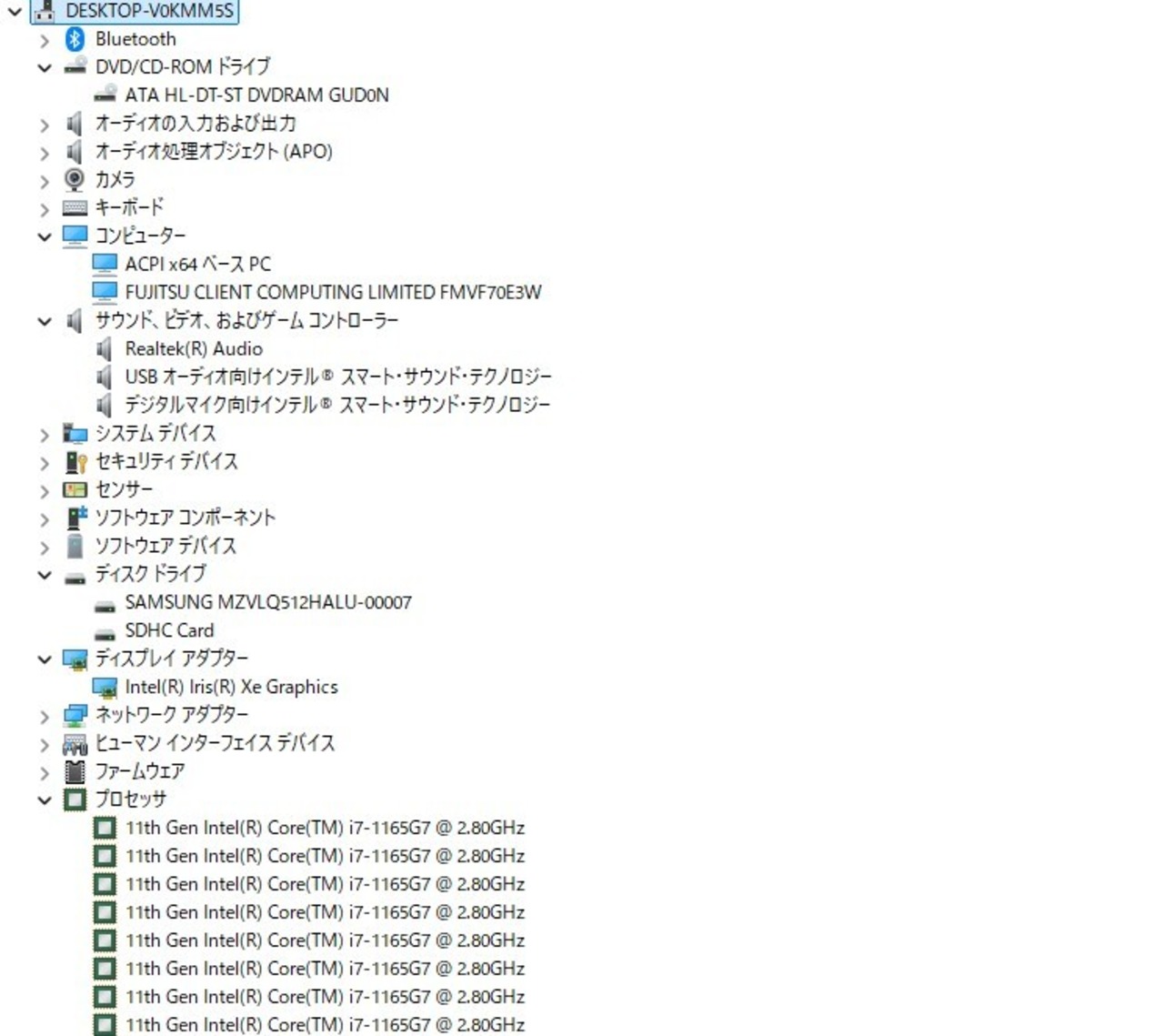Viewport: 1164px width, 1036px height.
Task: Select the text "Realtek(R) Audio"
Action: pyautogui.click(x=194, y=348)
